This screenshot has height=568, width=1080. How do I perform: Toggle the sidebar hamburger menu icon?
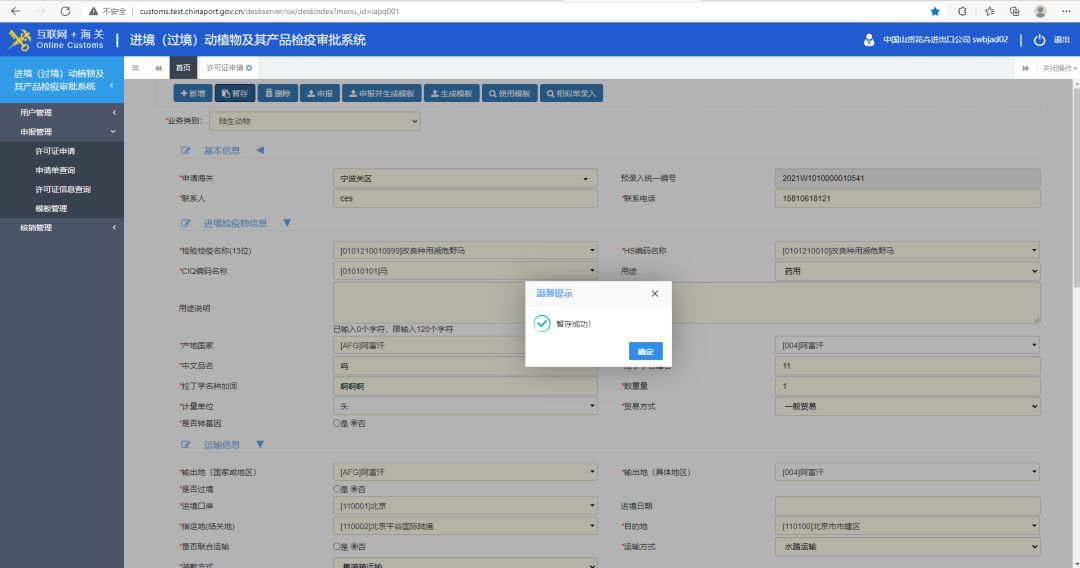(135, 68)
